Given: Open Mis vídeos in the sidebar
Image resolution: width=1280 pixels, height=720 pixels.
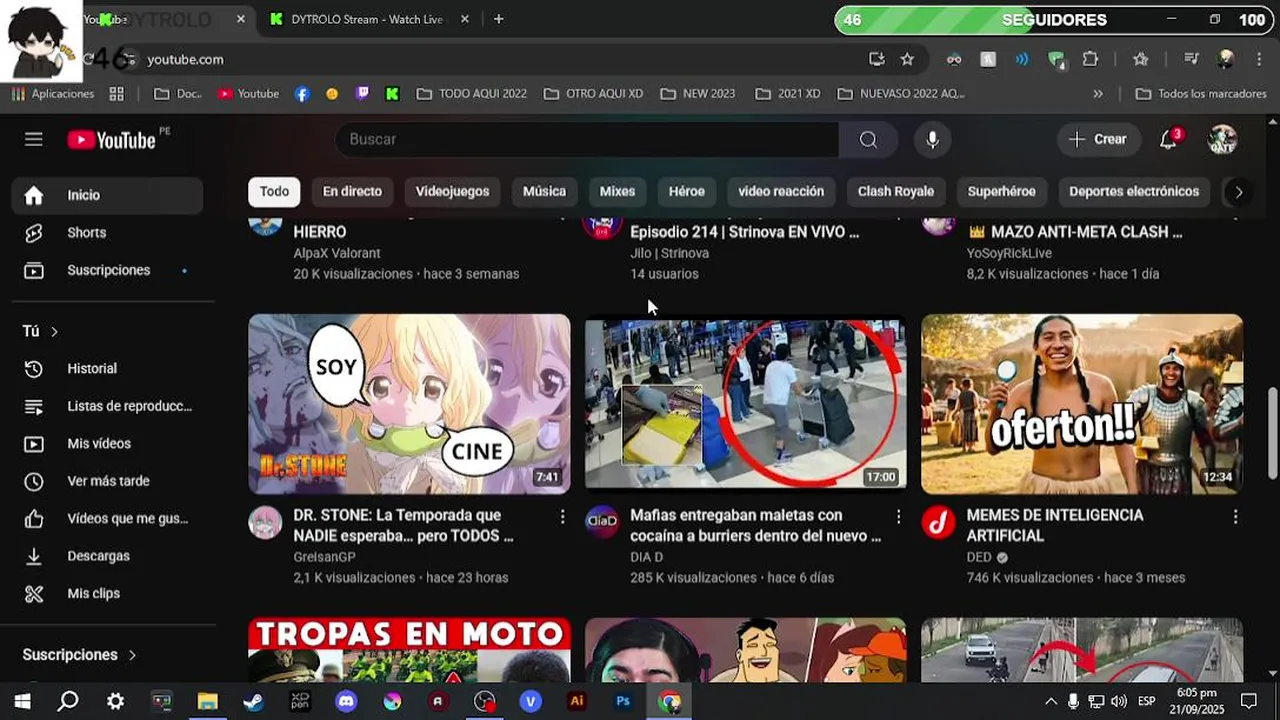Looking at the screenshot, I should [x=107, y=443].
